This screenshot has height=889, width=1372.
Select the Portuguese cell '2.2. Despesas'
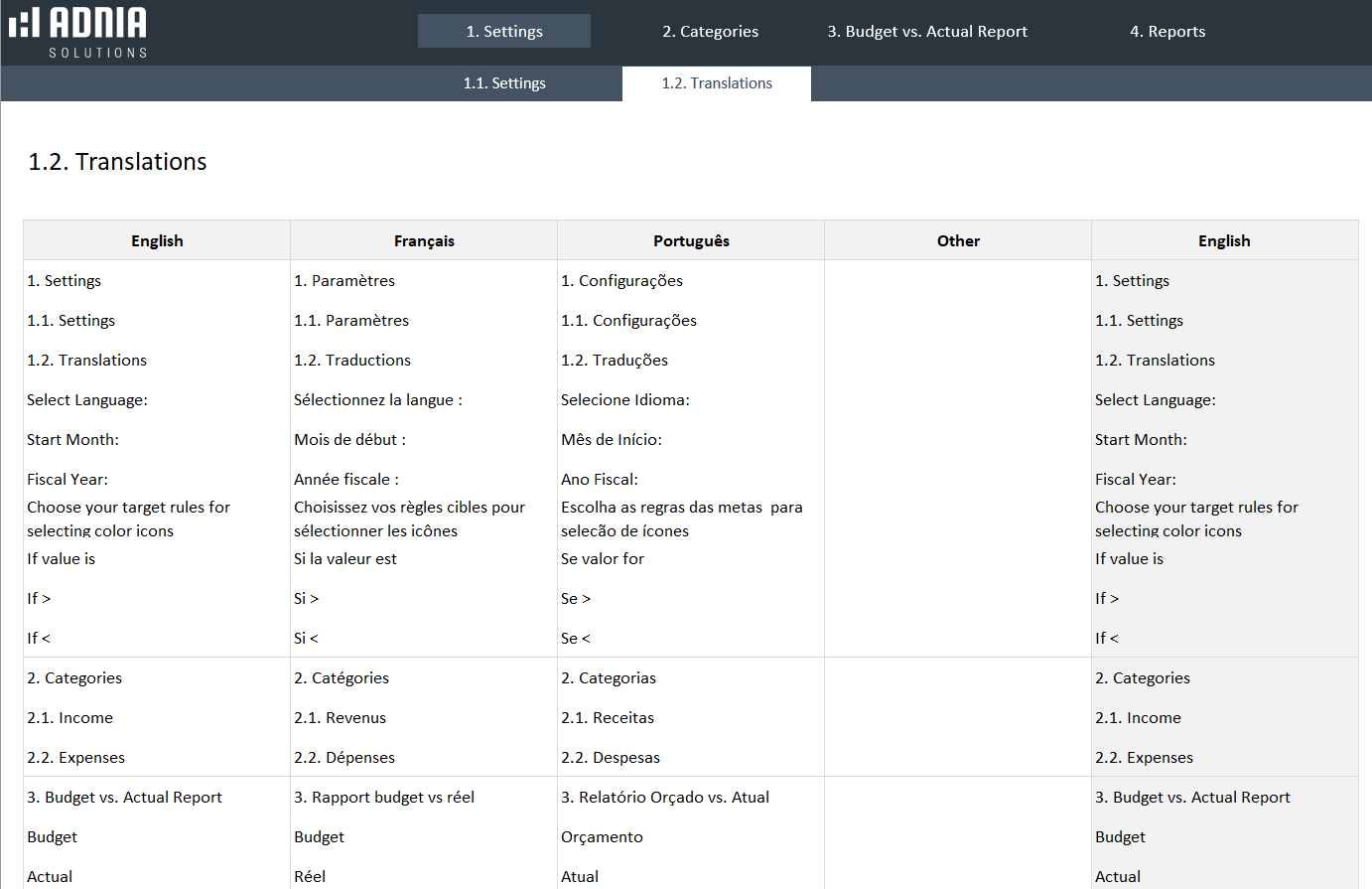tap(611, 757)
